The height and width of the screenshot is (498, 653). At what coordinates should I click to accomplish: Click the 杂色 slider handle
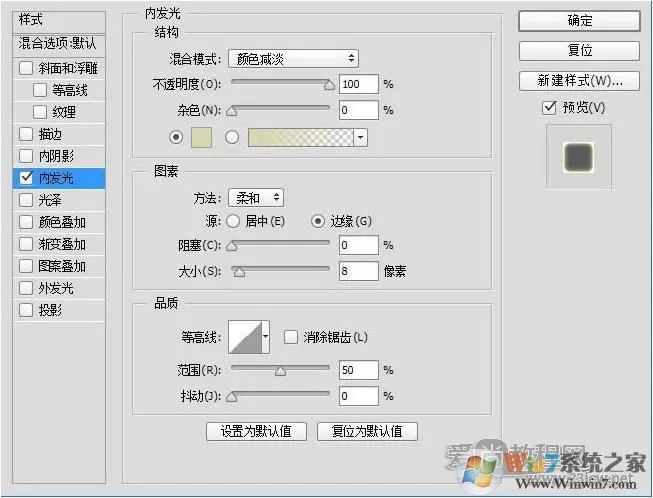point(232,111)
